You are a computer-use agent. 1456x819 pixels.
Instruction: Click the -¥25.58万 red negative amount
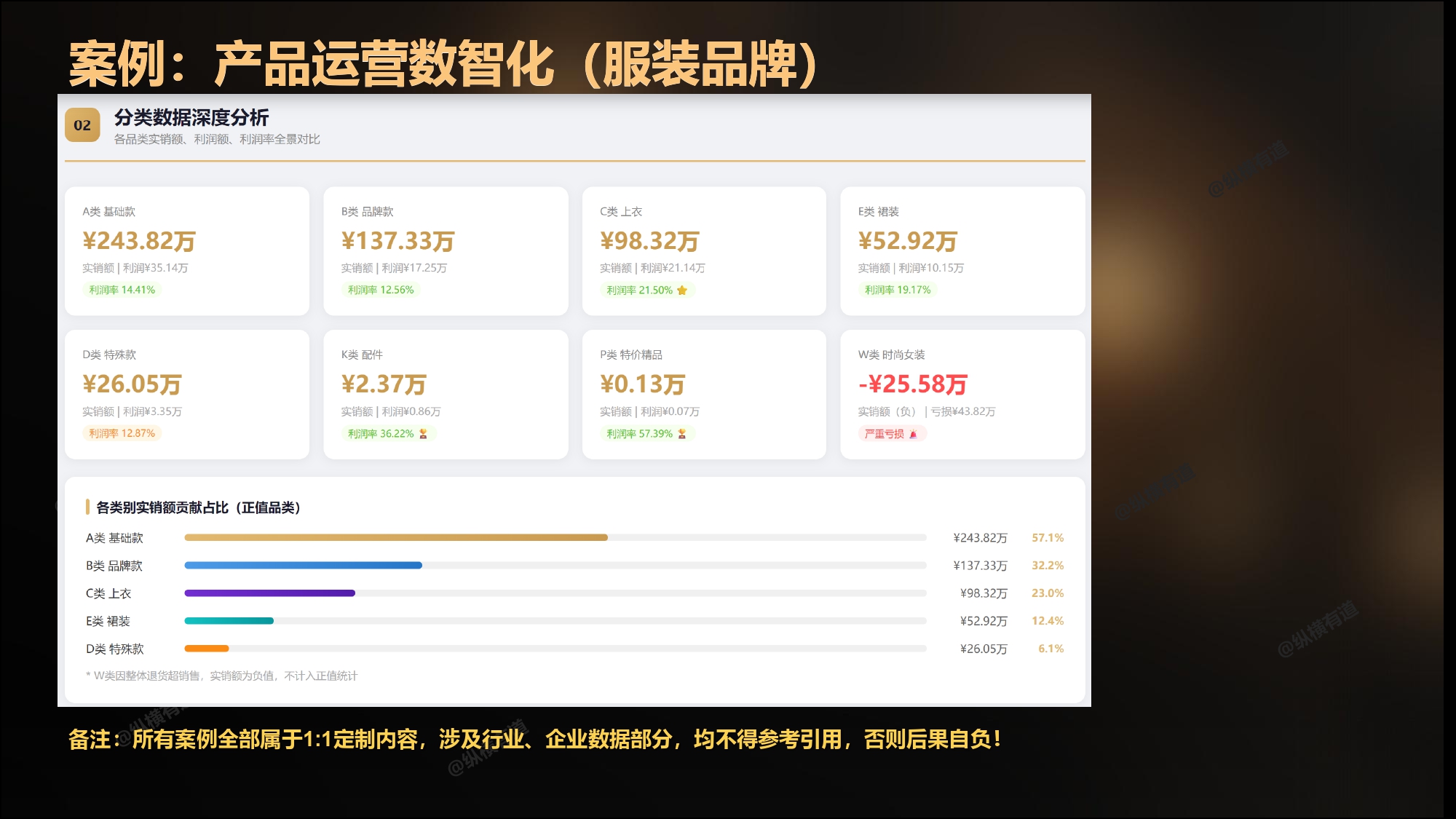click(x=913, y=384)
